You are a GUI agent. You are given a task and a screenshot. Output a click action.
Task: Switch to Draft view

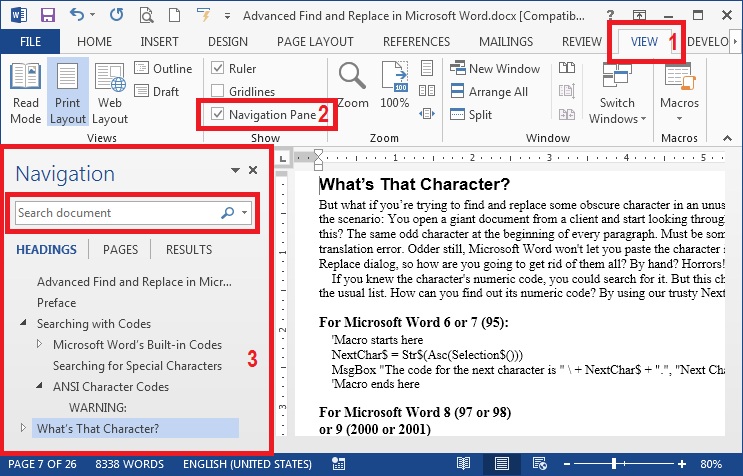point(156,91)
